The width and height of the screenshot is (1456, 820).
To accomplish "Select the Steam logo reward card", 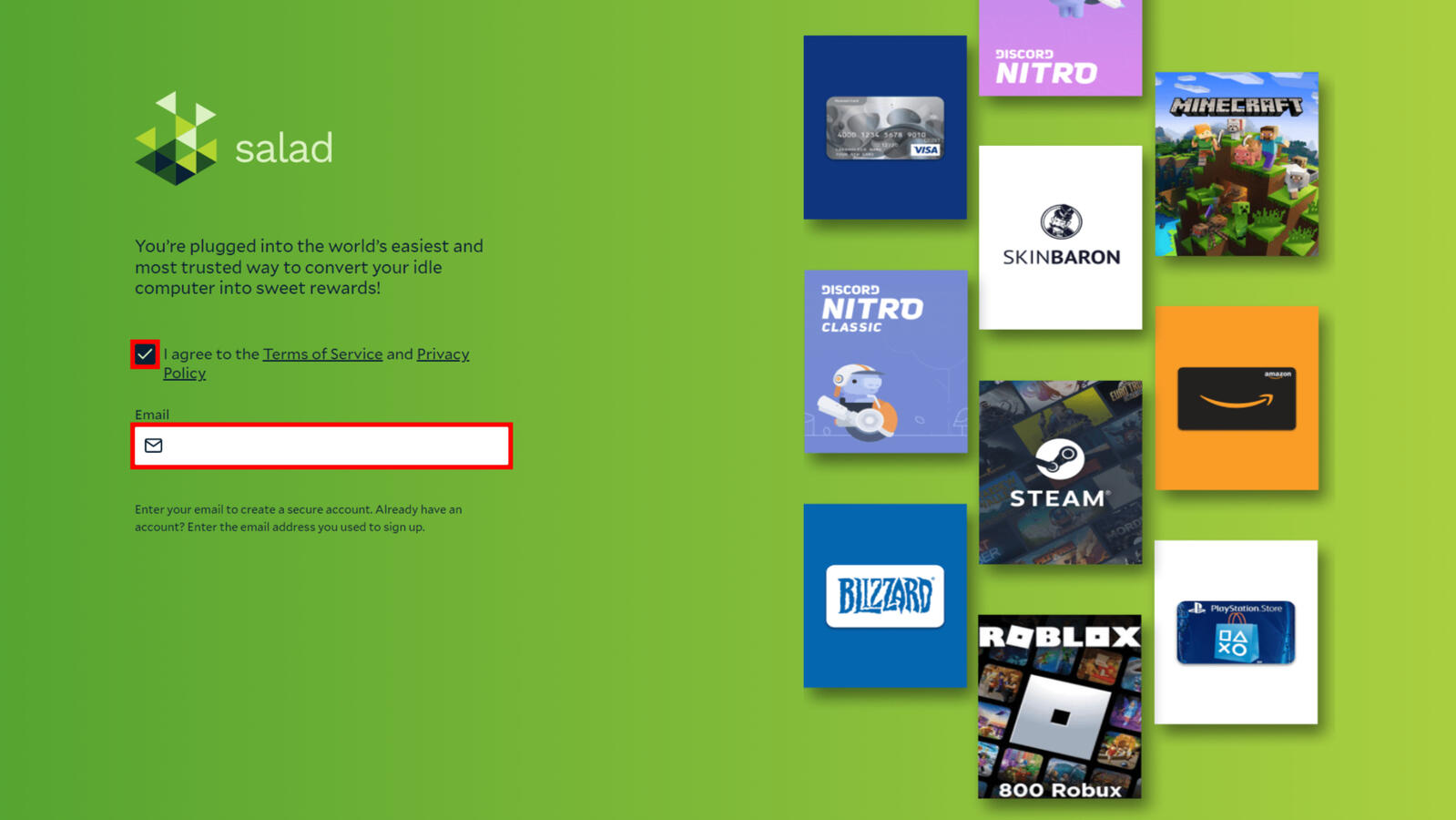I will coord(1060,472).
